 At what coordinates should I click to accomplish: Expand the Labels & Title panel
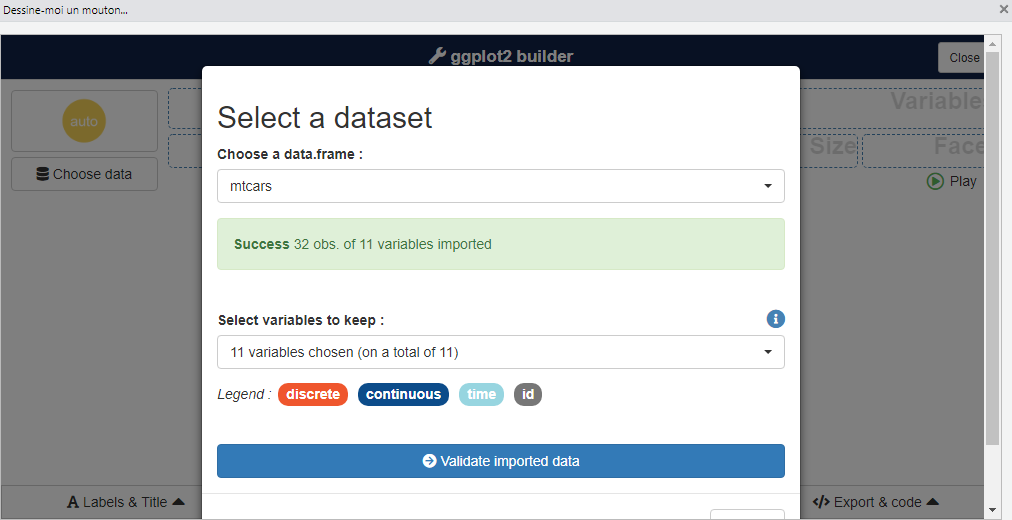point(125,502)
